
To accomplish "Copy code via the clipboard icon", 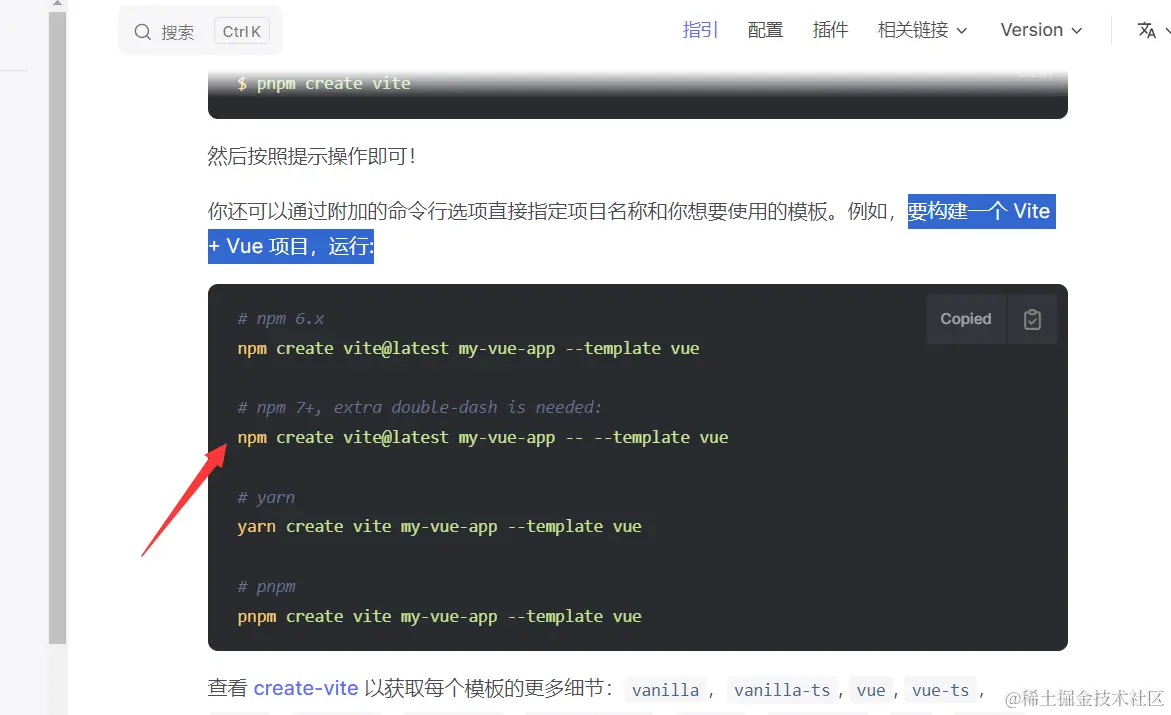I will [x=1032, y=318].
